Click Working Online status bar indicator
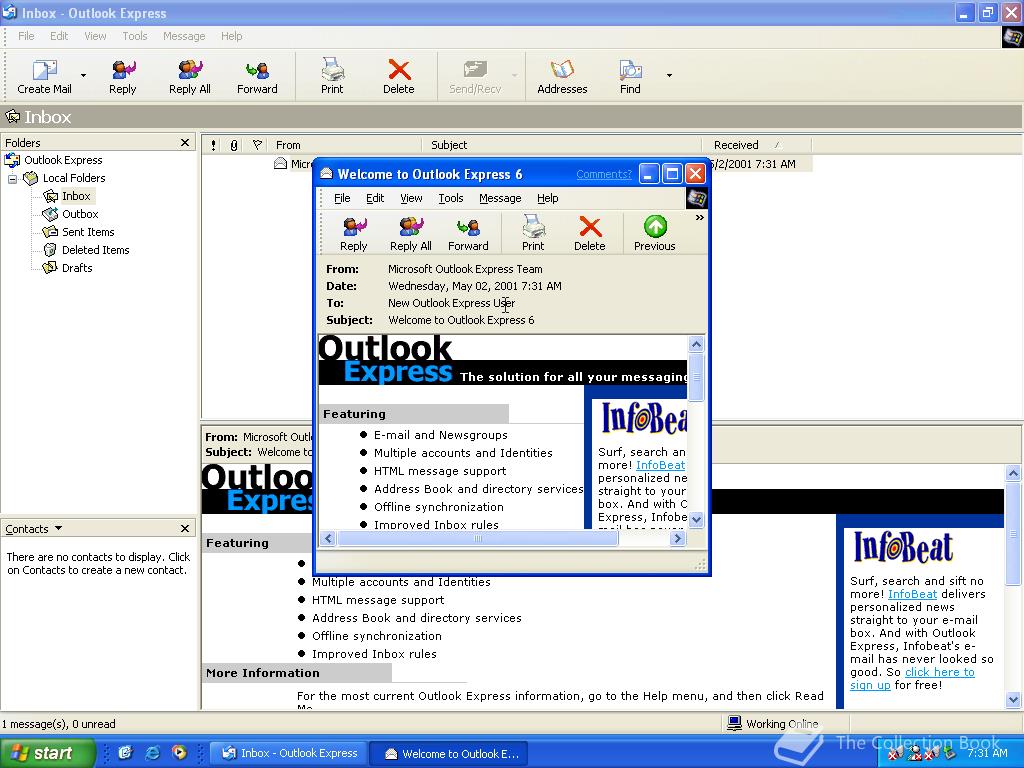This screenshot has height=768, width=1024. [773, 724]
